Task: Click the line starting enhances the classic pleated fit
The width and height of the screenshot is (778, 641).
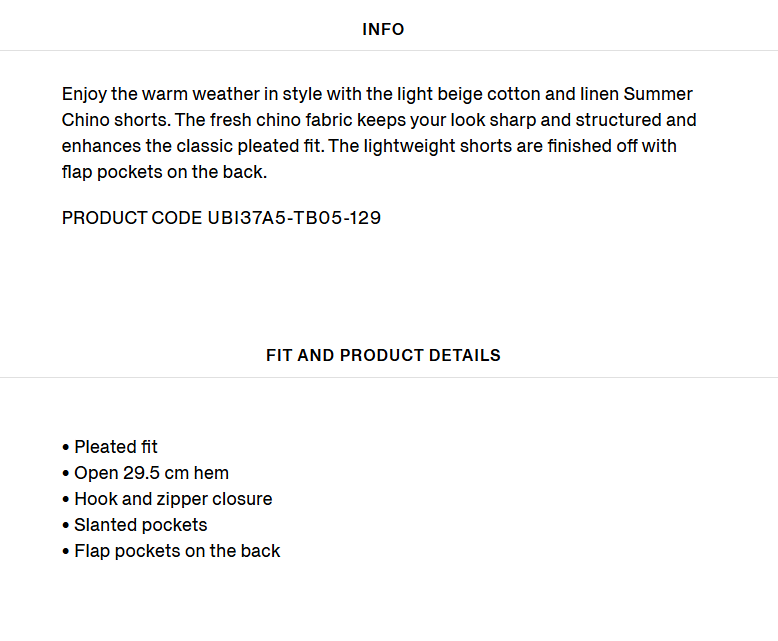Action: pos(369,146)
